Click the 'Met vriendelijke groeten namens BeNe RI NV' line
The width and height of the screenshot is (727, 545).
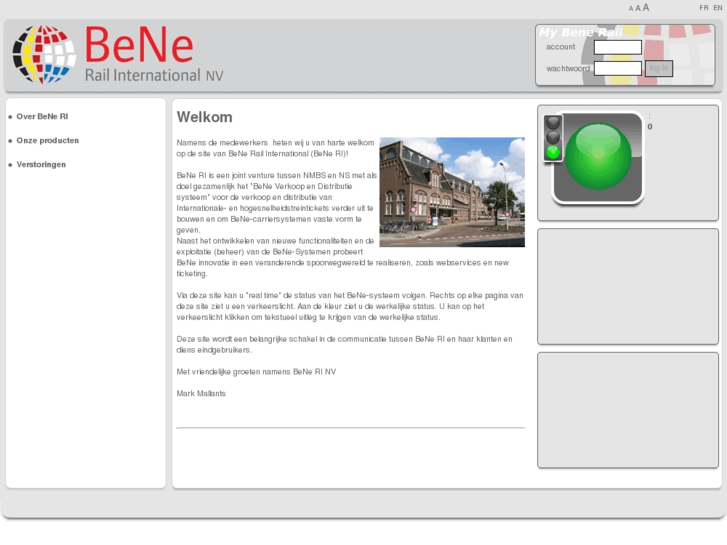click(x=256, y=372)
